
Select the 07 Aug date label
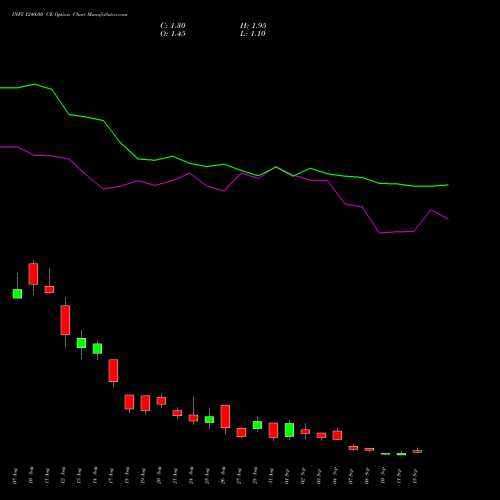pos(15,476)
